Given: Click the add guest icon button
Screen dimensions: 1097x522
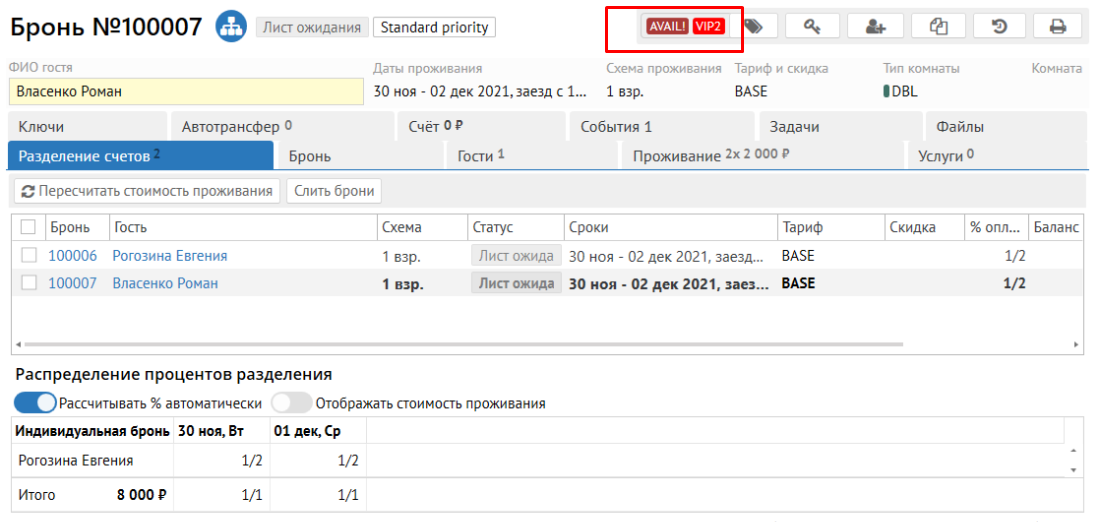Looking at the screenshot, I should coord(876,27).
